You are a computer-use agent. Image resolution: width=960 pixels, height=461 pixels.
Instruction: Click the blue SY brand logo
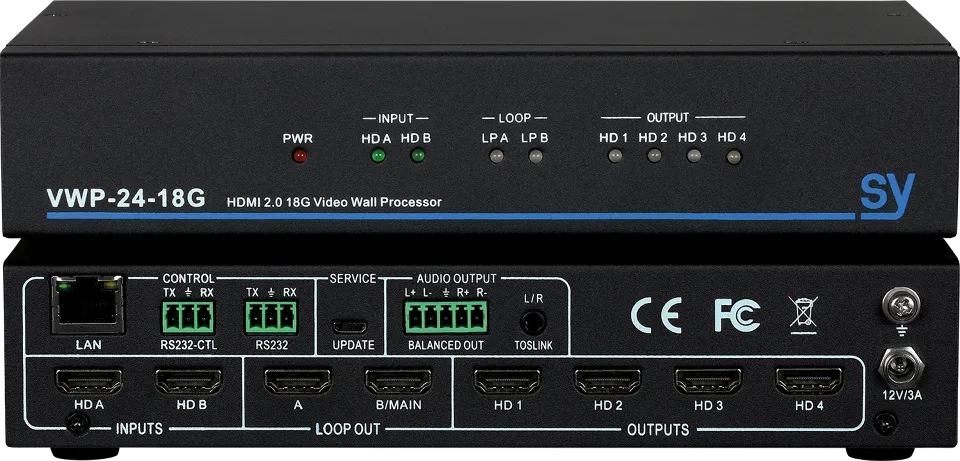[888, 196]
